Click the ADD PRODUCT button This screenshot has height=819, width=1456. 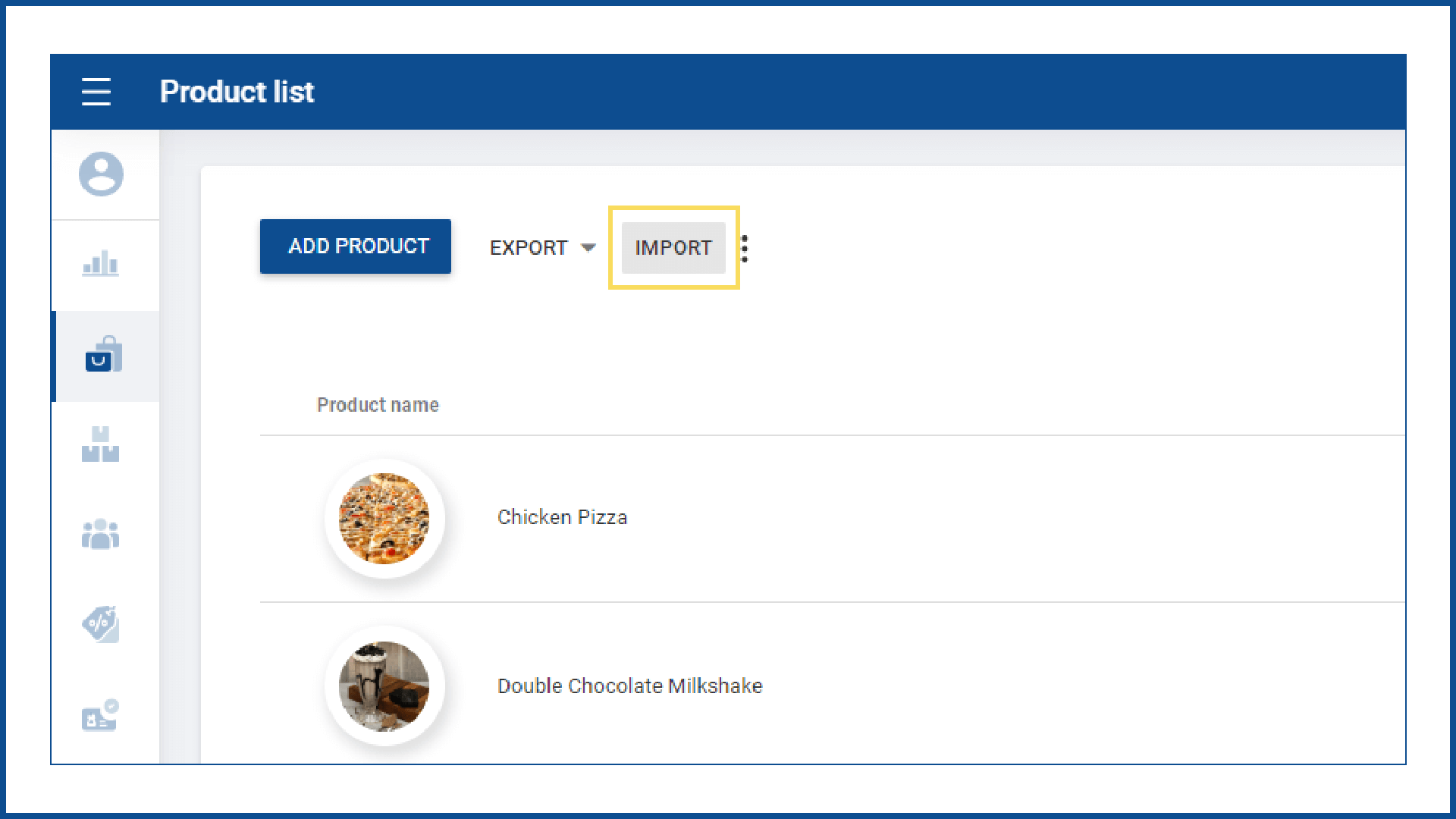pos(355,246)
